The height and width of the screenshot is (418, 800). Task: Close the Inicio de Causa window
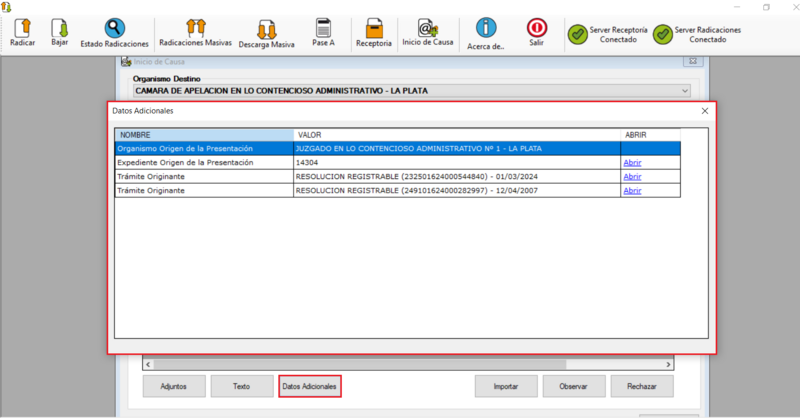pos(693,61)
